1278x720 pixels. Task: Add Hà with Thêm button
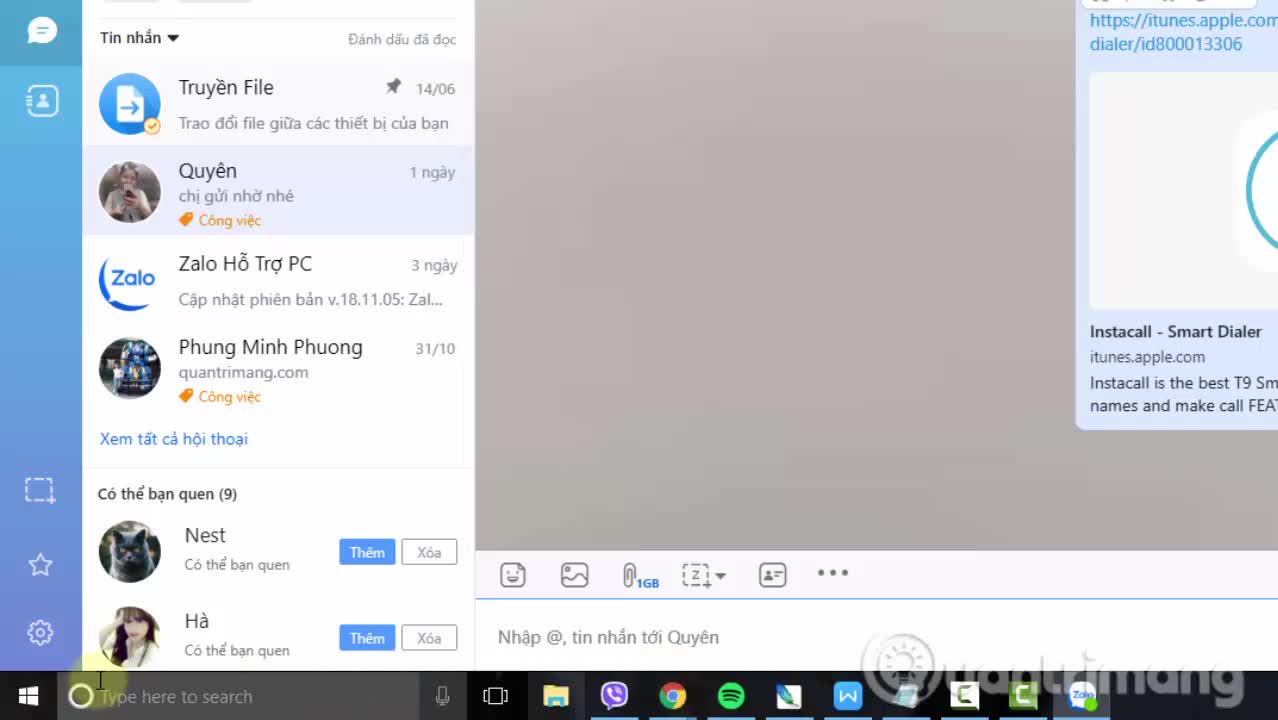coord(367,638)
